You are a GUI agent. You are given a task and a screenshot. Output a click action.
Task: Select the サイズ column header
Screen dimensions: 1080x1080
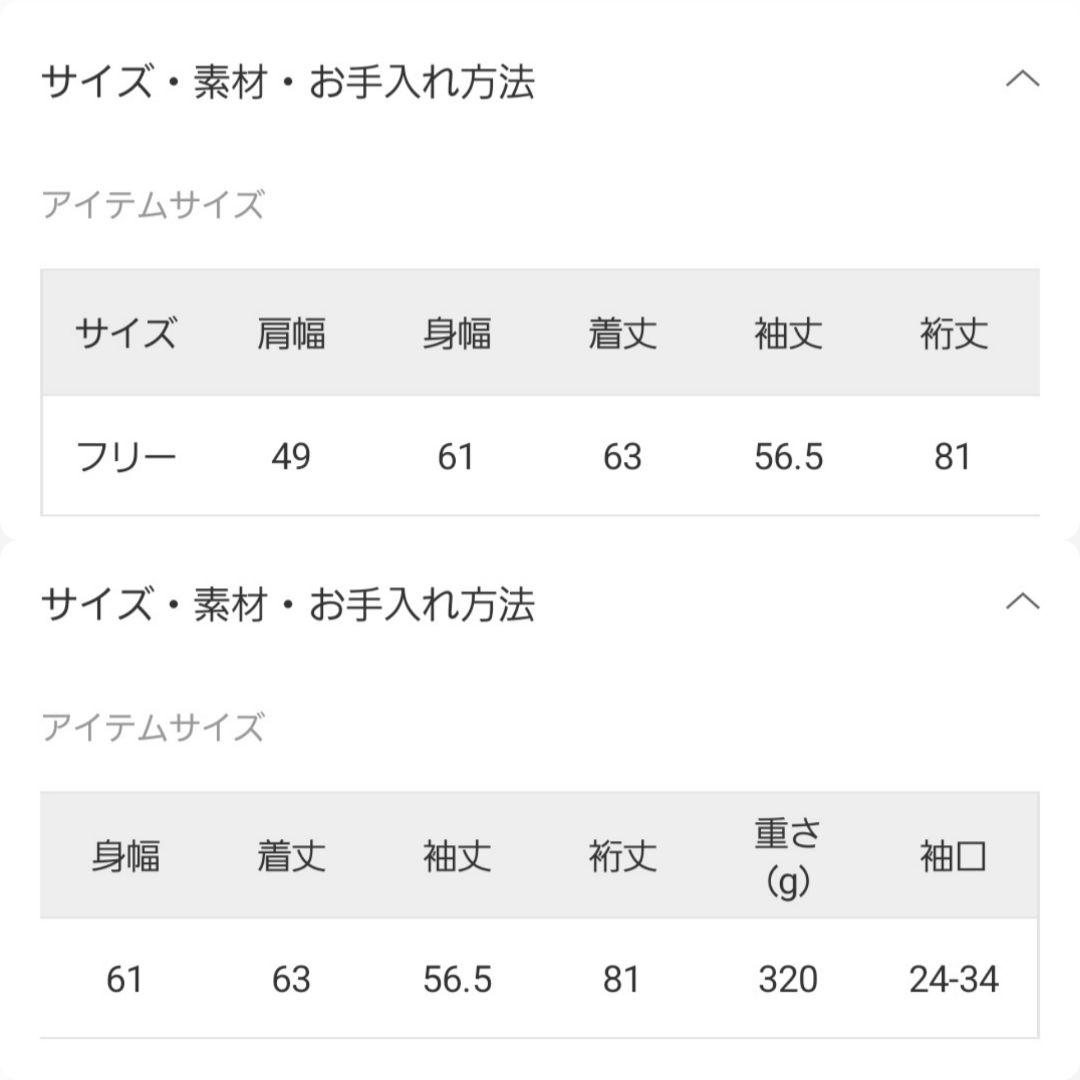coord(126,335)
